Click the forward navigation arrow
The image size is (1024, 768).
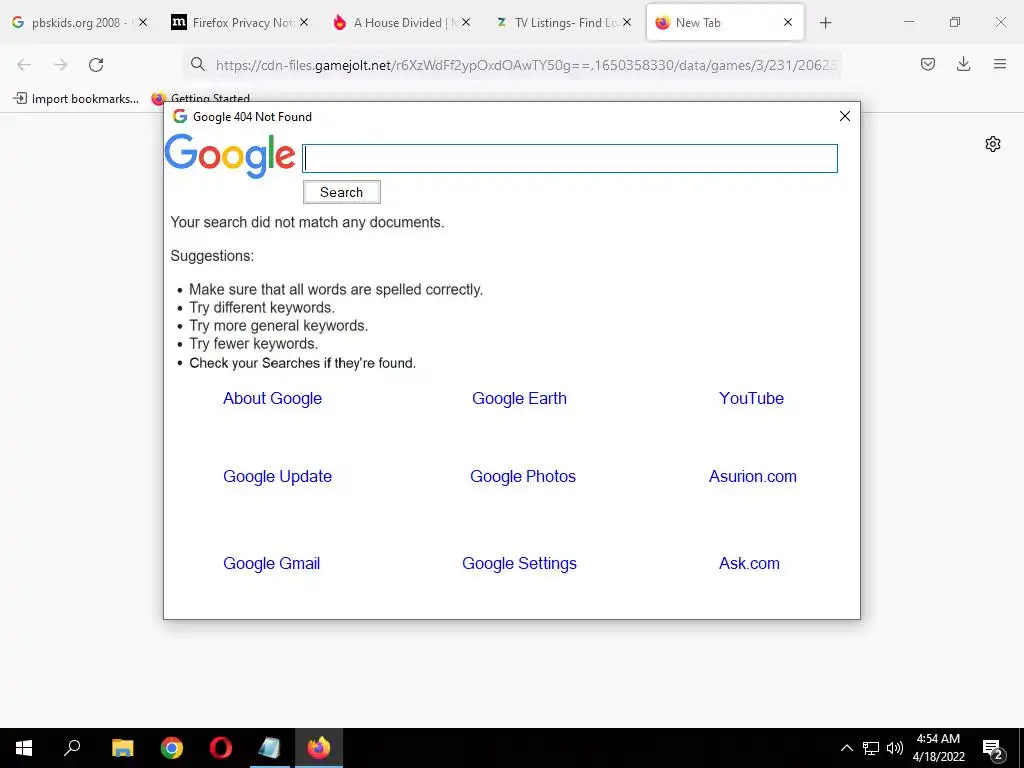pyautogui.click(x=60, y=65)
